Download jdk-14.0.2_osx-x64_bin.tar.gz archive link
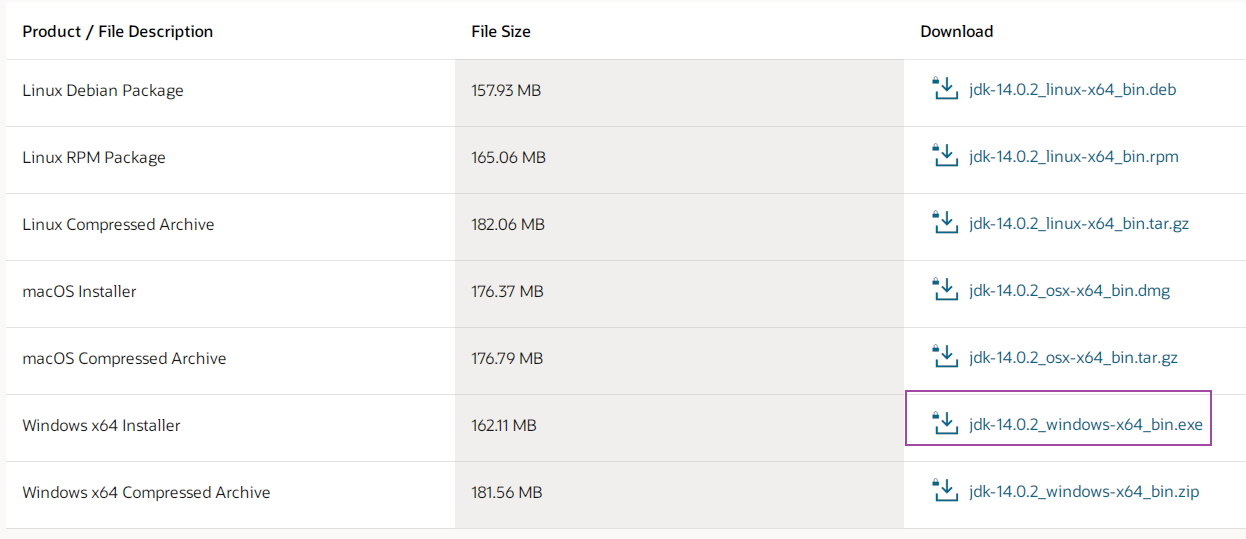1246x539 pixels. click(x=1074, y=358)
